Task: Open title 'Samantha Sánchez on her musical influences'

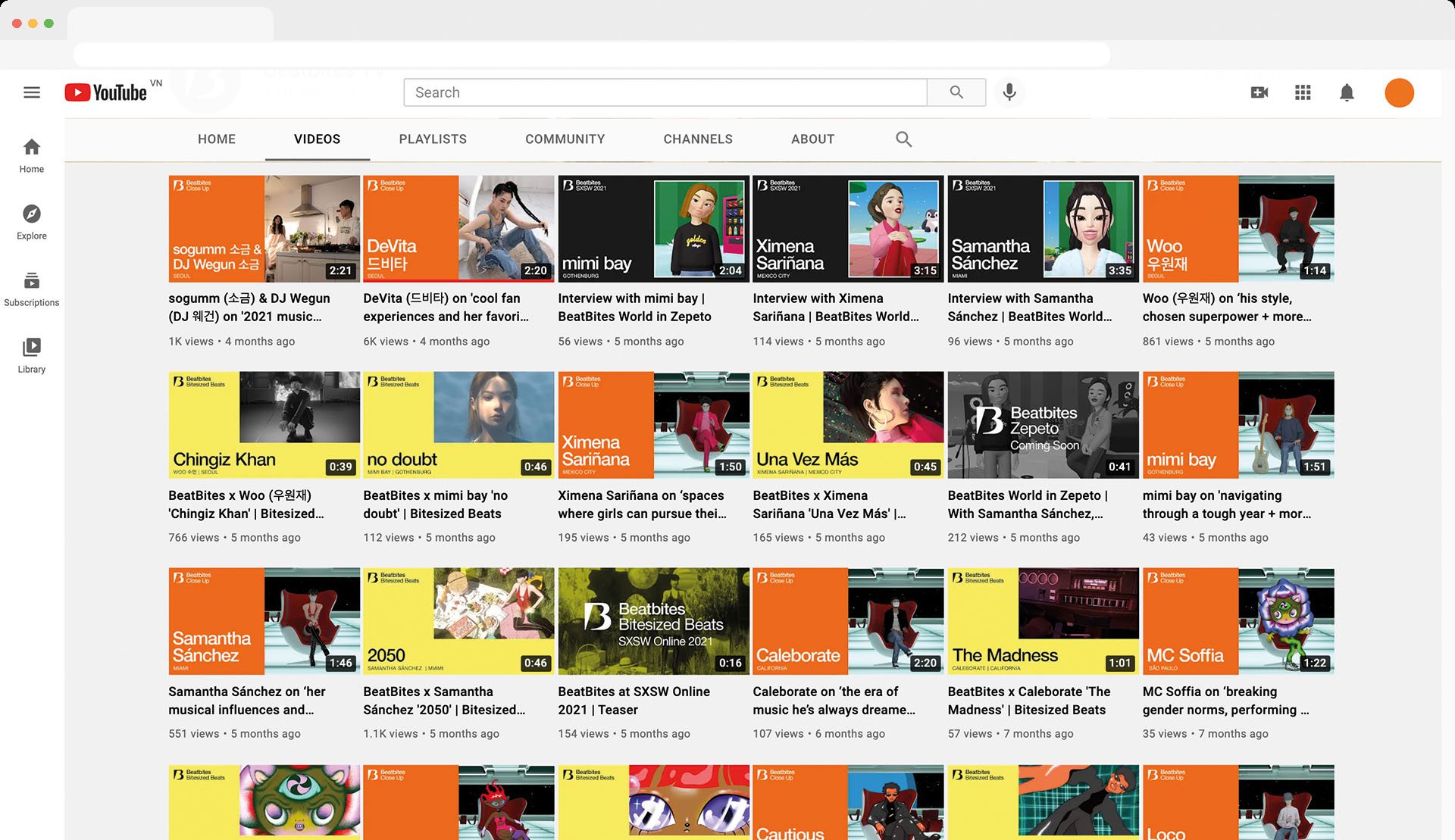Action: point(247,701)
